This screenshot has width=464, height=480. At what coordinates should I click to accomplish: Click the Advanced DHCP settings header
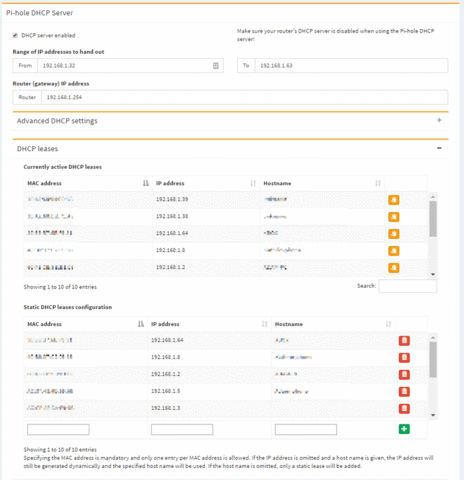tap(57, 121)
